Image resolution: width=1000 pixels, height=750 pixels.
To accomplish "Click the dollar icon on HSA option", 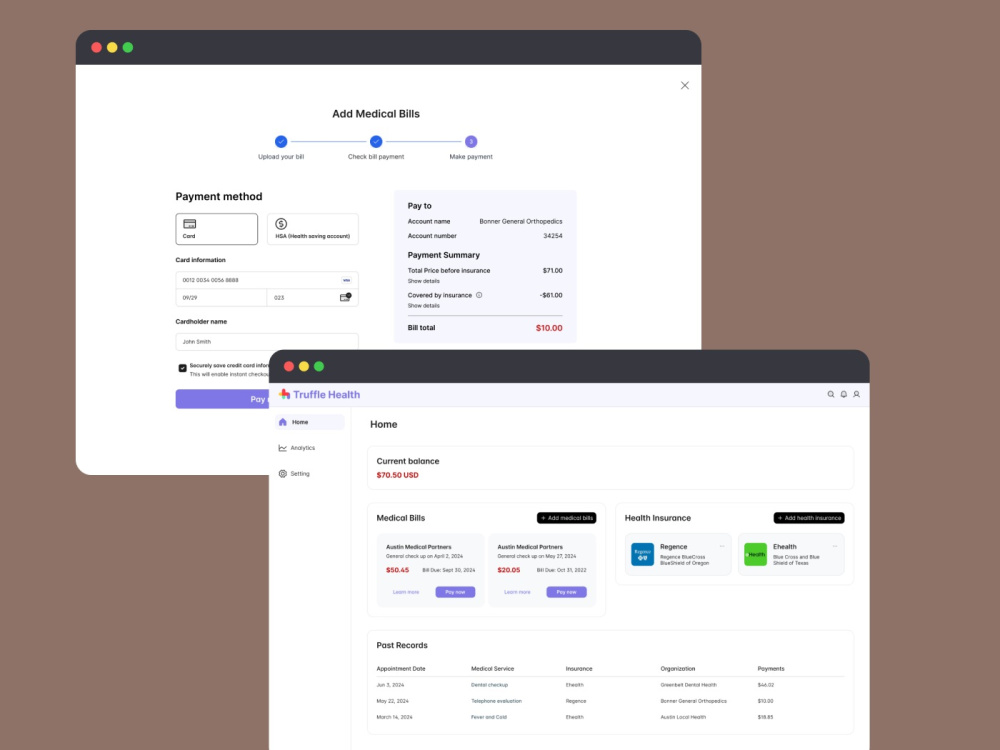I will [x=281, y=224].
